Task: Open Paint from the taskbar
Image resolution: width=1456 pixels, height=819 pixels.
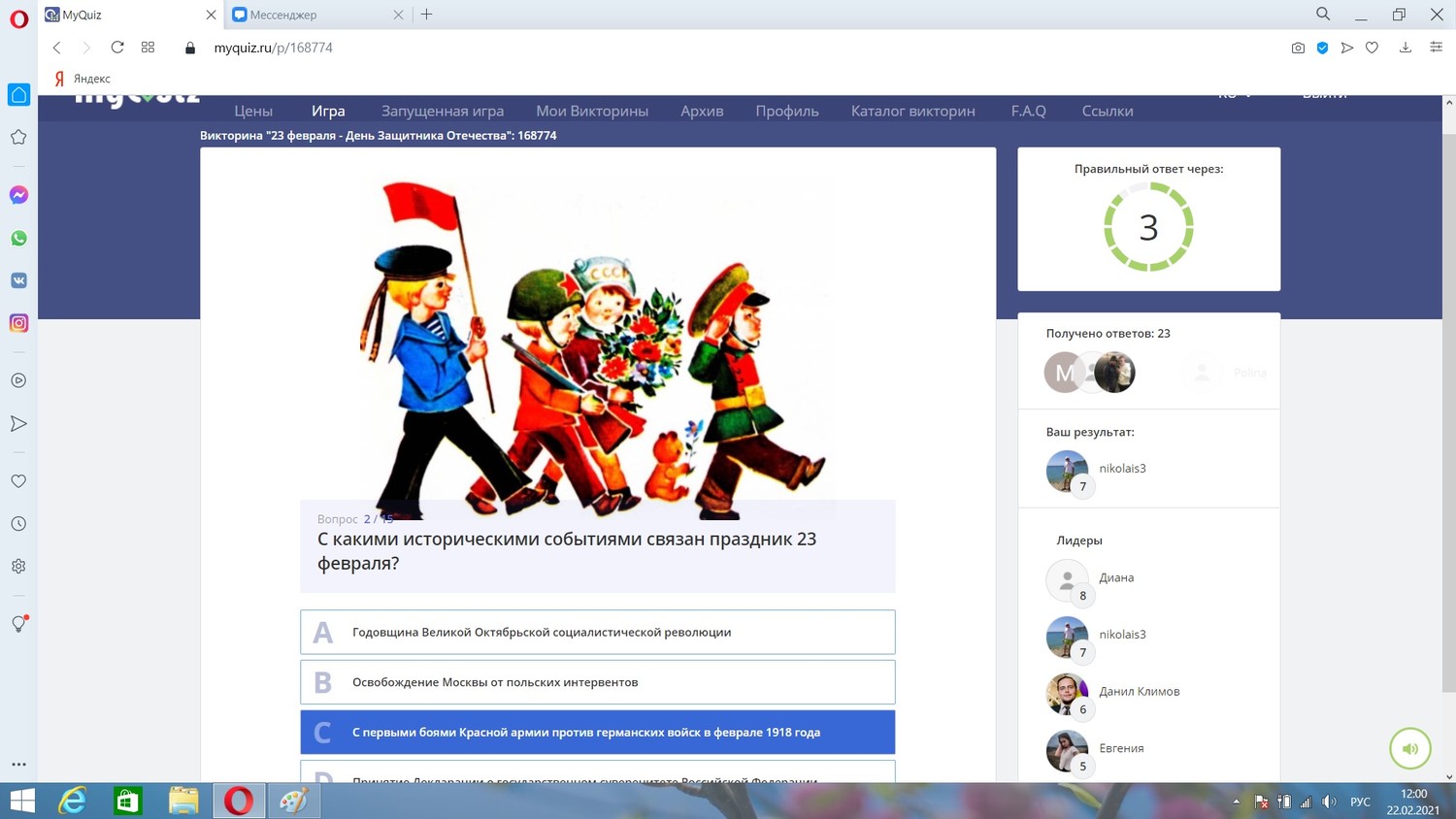Action: [x=294, y=801]
